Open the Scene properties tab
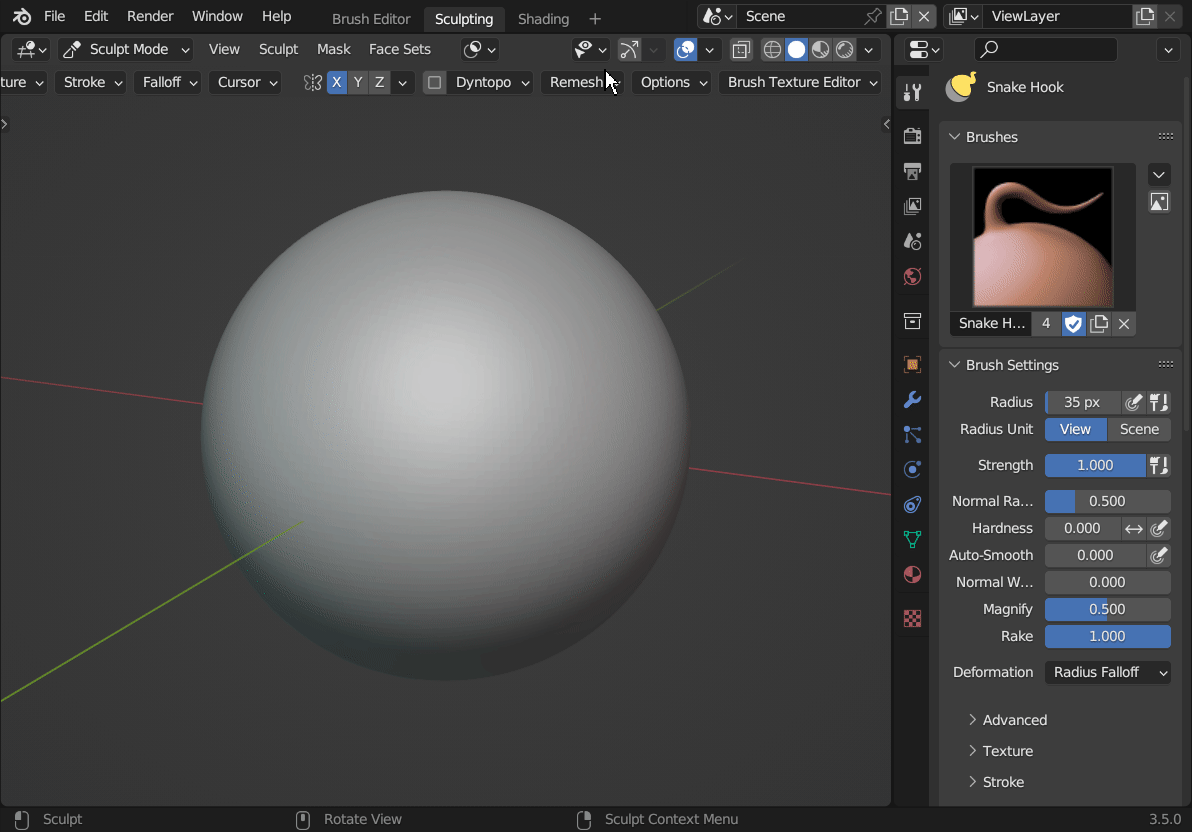The height and width of the screenshot is (832, 1192). [x=912, y=241]
